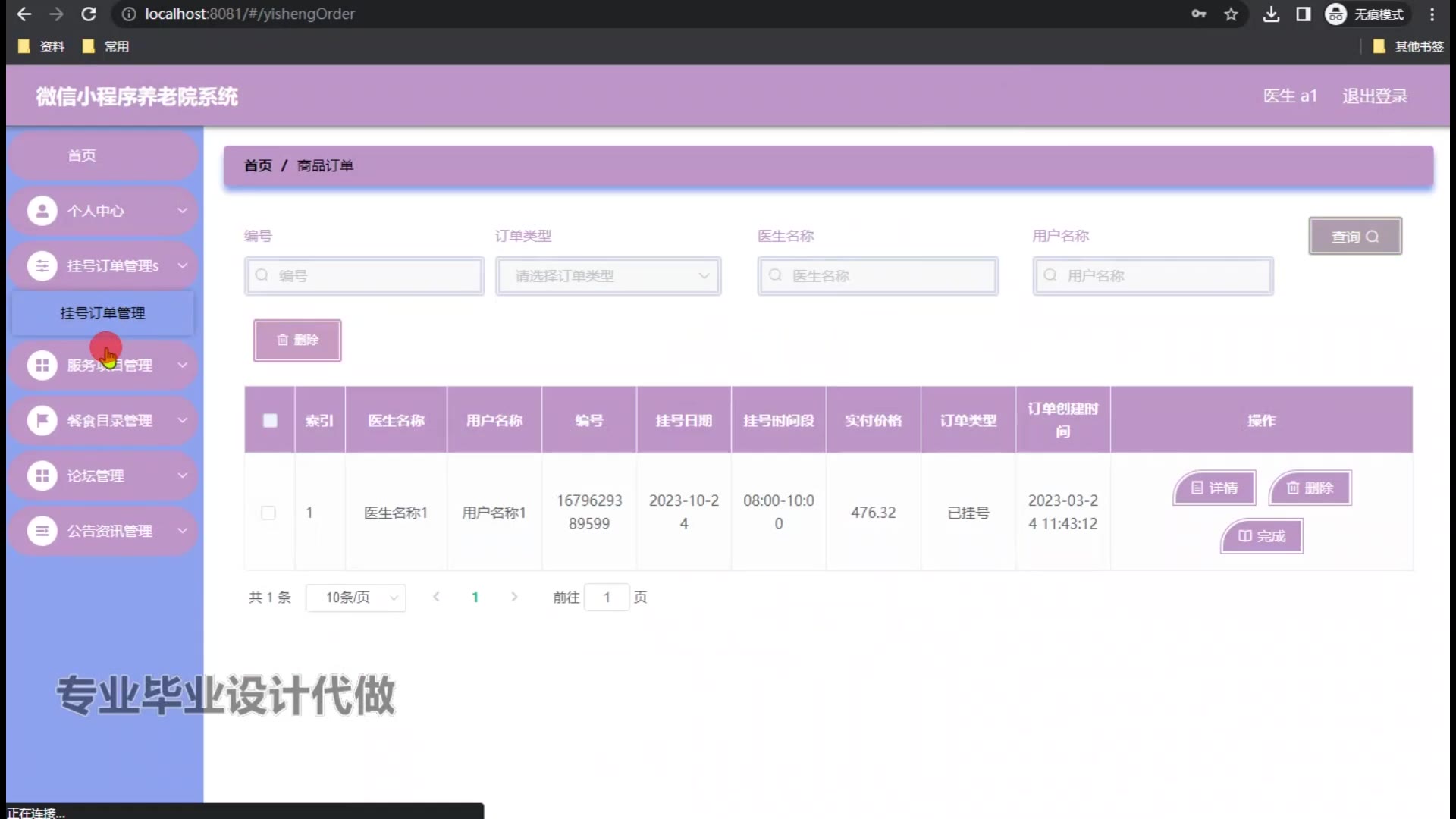The width and height of the screenshot is (1456, 819).
Task: Toggle the select-all checkbox in table header
Action: point(270,420)
